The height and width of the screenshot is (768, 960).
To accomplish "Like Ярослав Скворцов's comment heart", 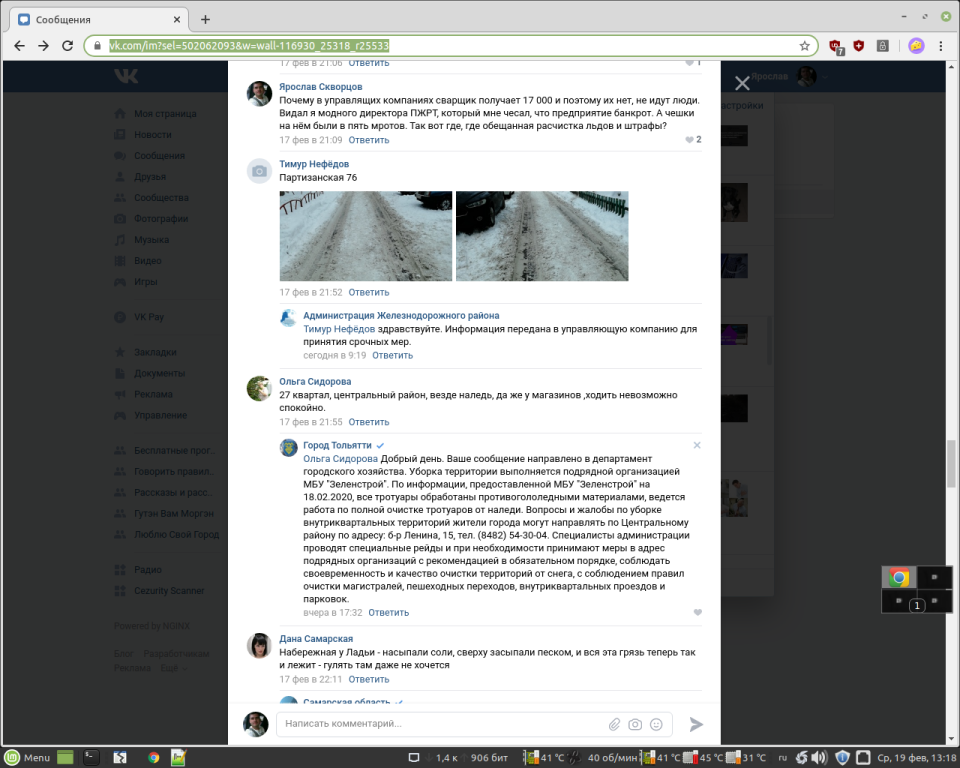I will pos(690,140).
